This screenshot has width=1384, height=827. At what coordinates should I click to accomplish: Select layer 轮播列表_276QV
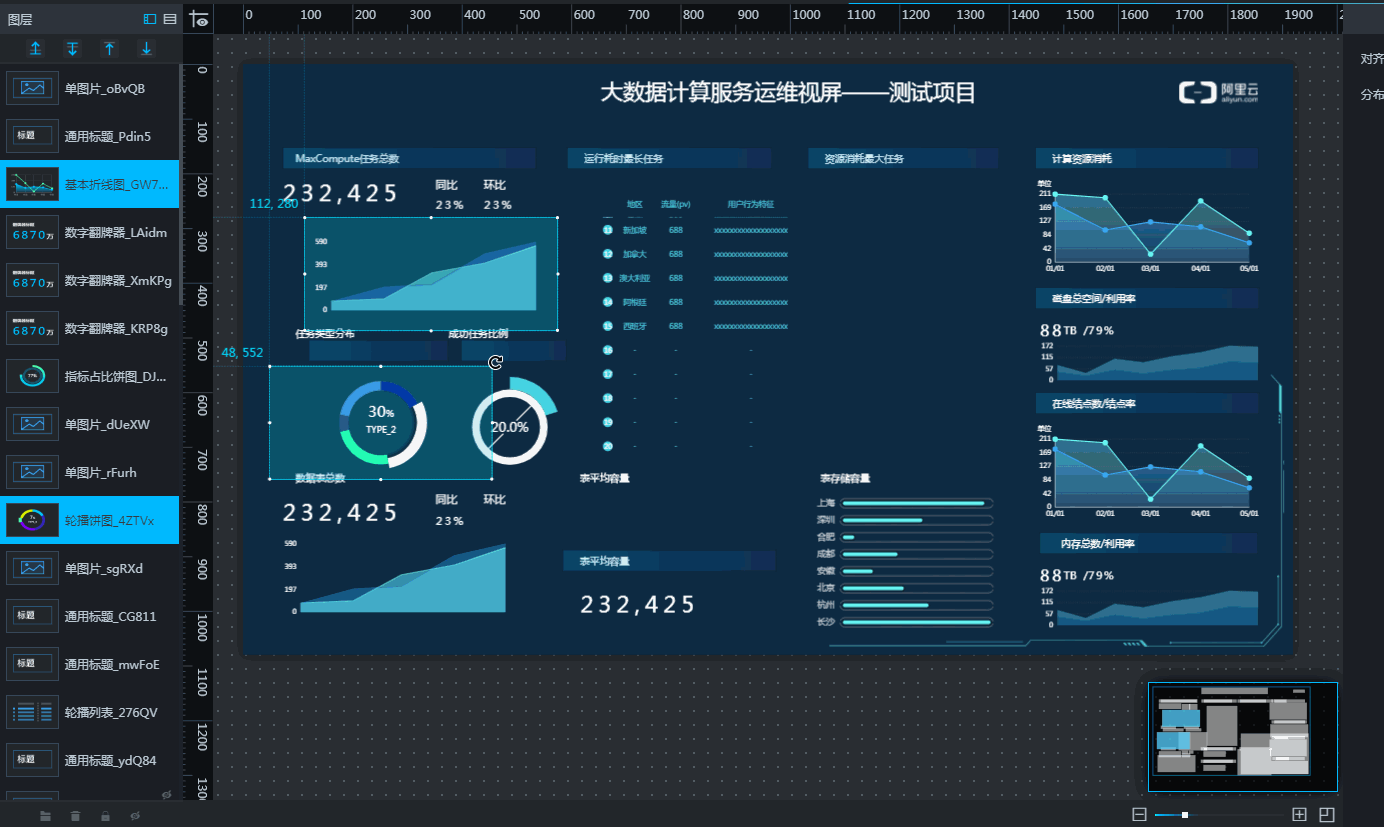point(90,712)
